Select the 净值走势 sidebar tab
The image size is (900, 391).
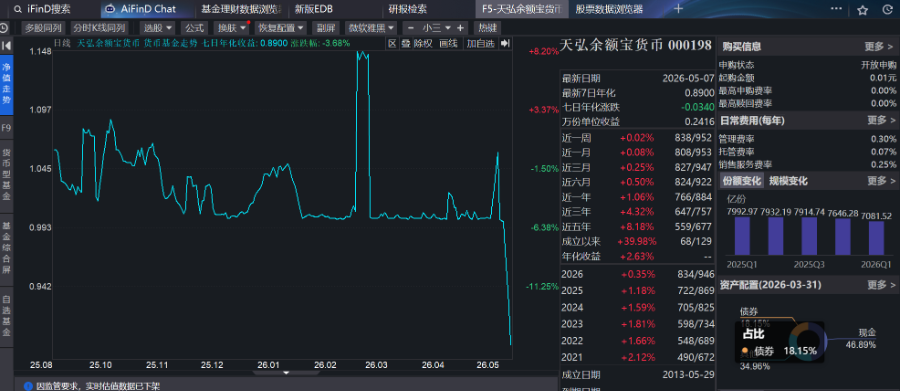tap(6, 84)
